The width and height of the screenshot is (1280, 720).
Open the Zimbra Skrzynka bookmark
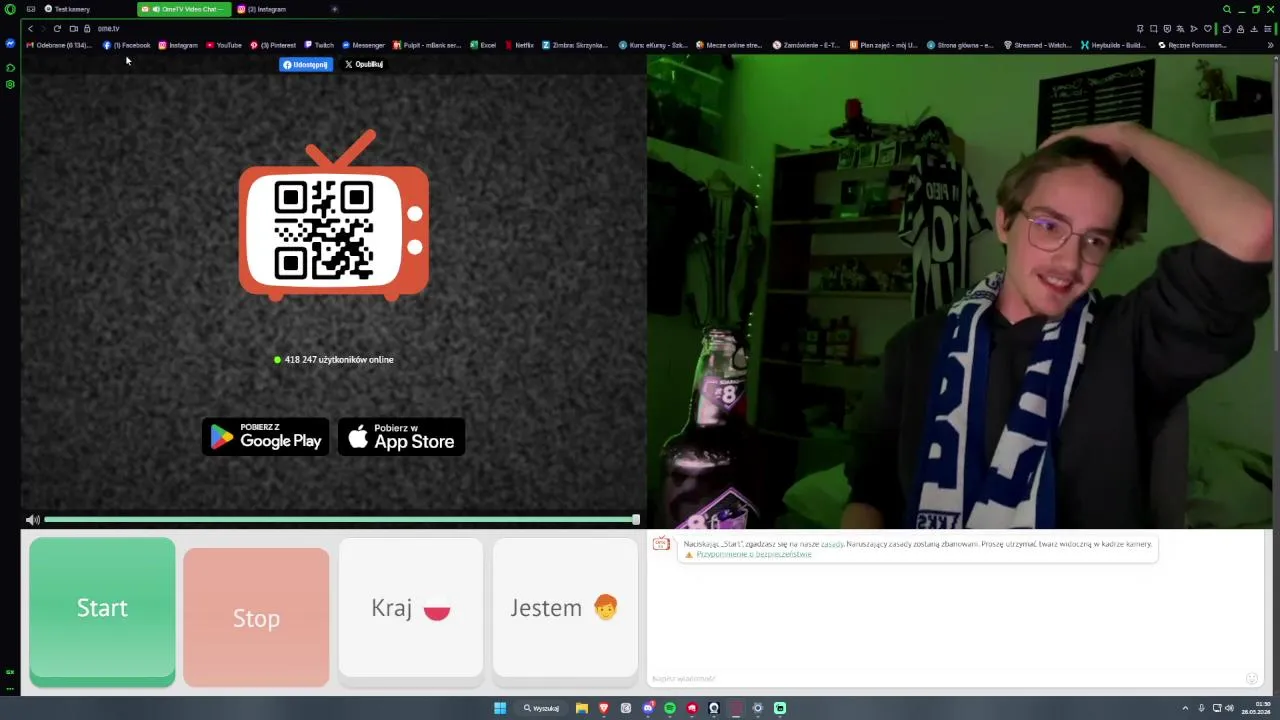point(576,45)
